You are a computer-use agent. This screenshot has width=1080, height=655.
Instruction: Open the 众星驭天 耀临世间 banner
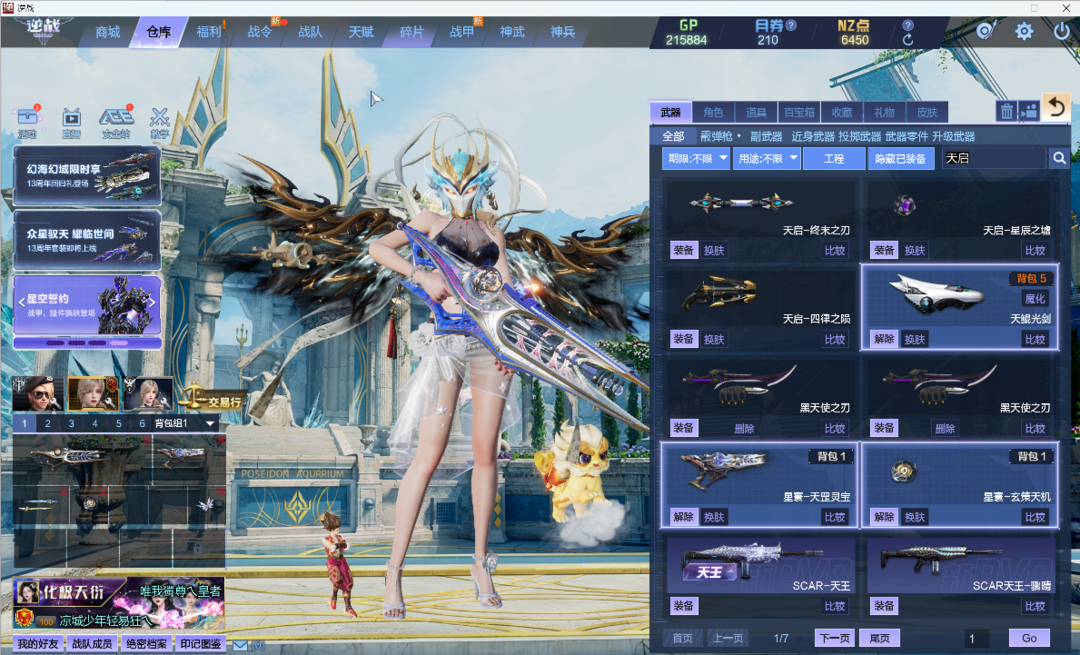pyautogui.click(x=87, y=240)
